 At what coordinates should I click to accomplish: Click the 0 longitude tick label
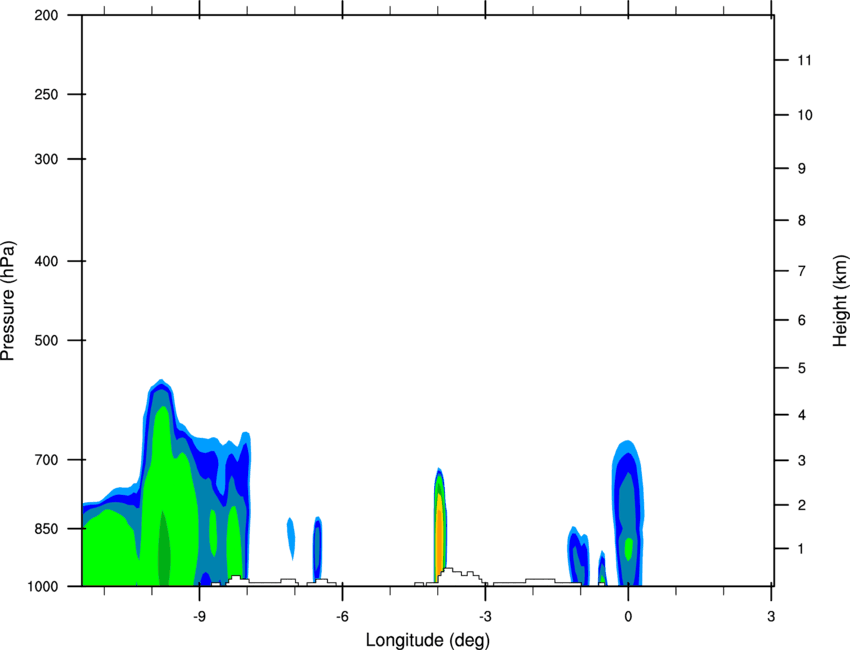tap(628, 616)
